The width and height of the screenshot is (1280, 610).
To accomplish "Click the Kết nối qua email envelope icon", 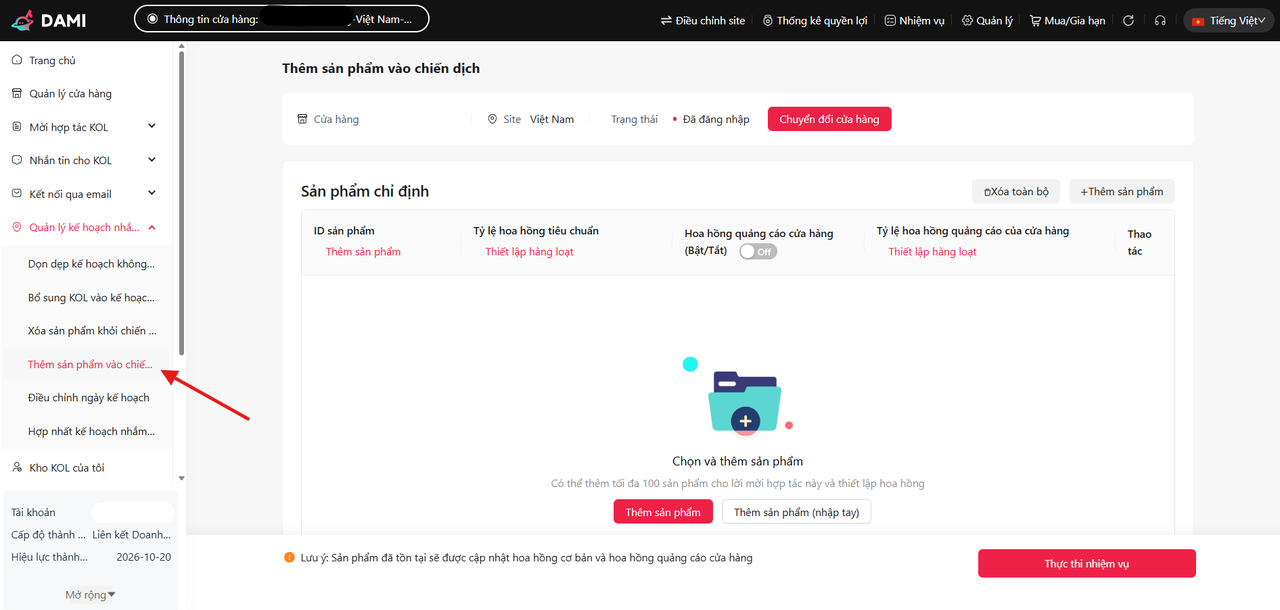I will 17,194.
